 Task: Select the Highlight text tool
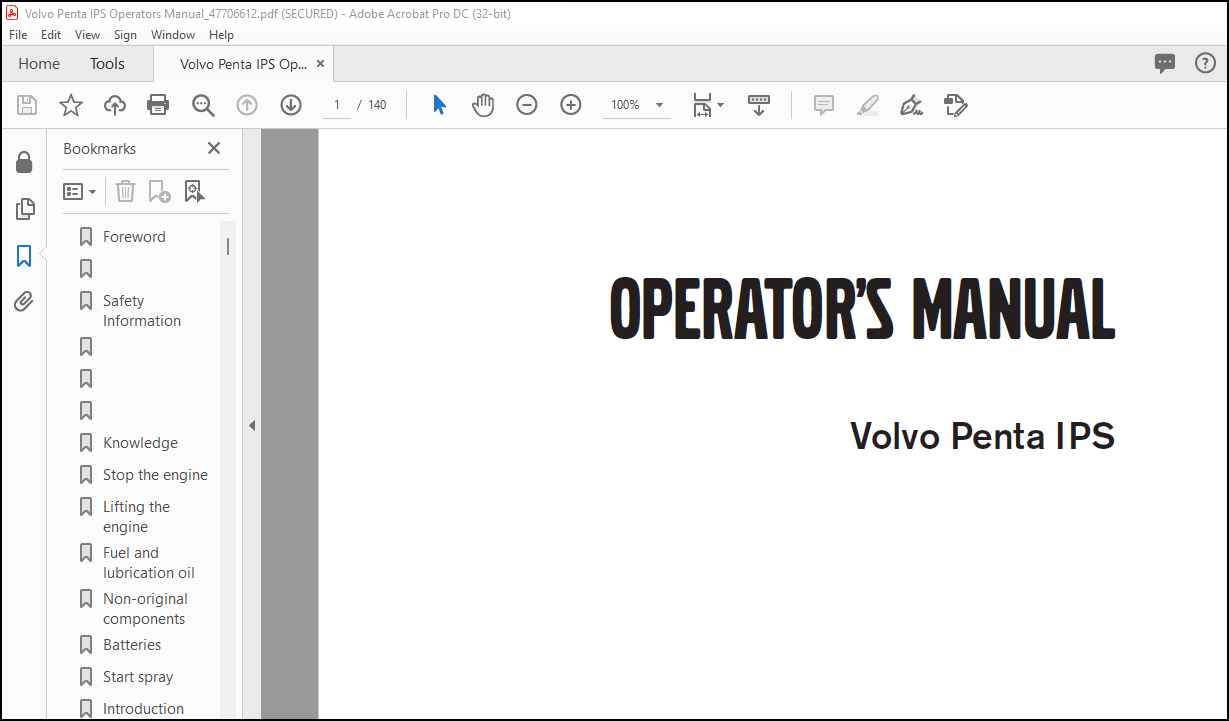pyautogui.click(x=867, y=105)
